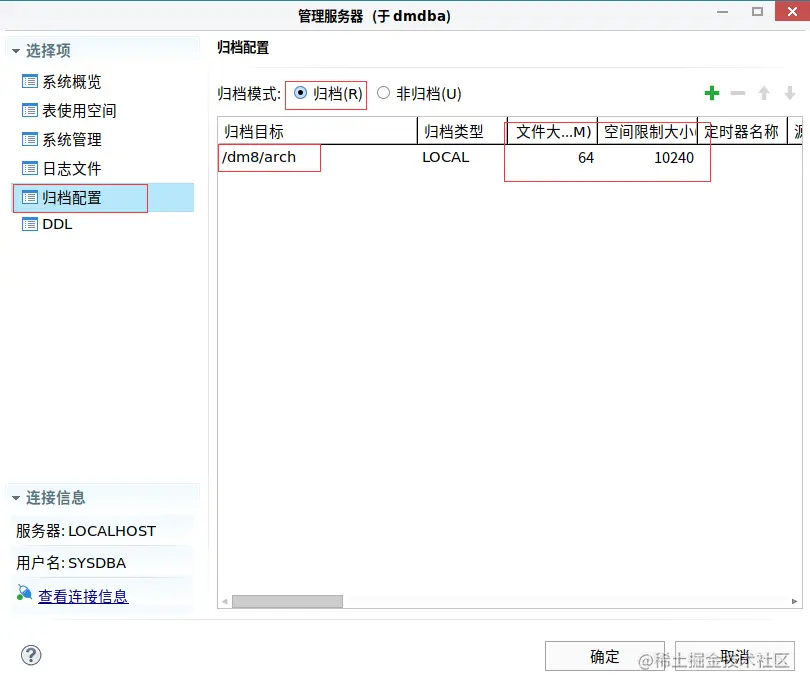Collapse the 连接信息 section

[14, 497]
